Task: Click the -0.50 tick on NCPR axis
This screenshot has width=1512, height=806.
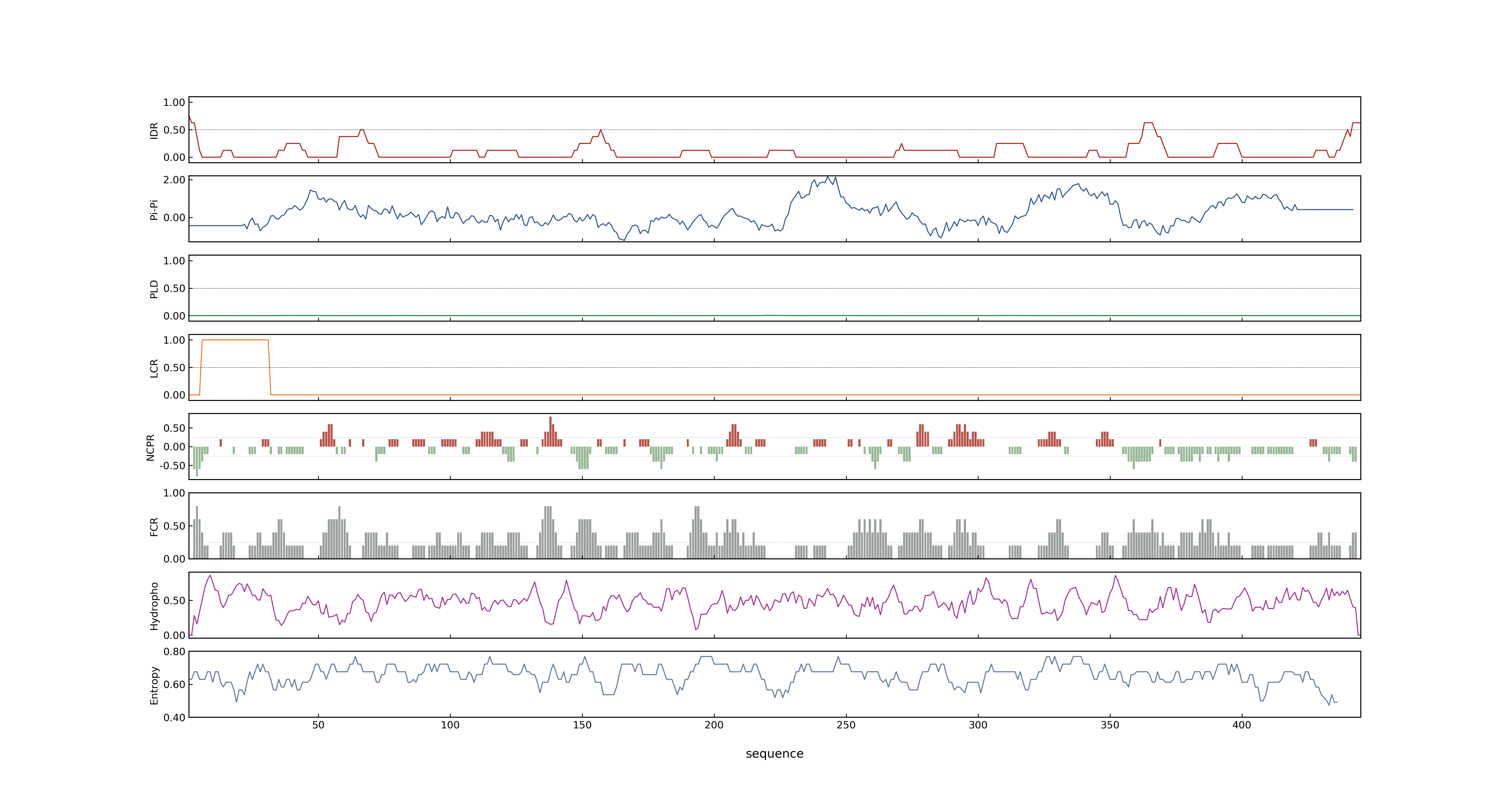Action: [x=172, y=466]
